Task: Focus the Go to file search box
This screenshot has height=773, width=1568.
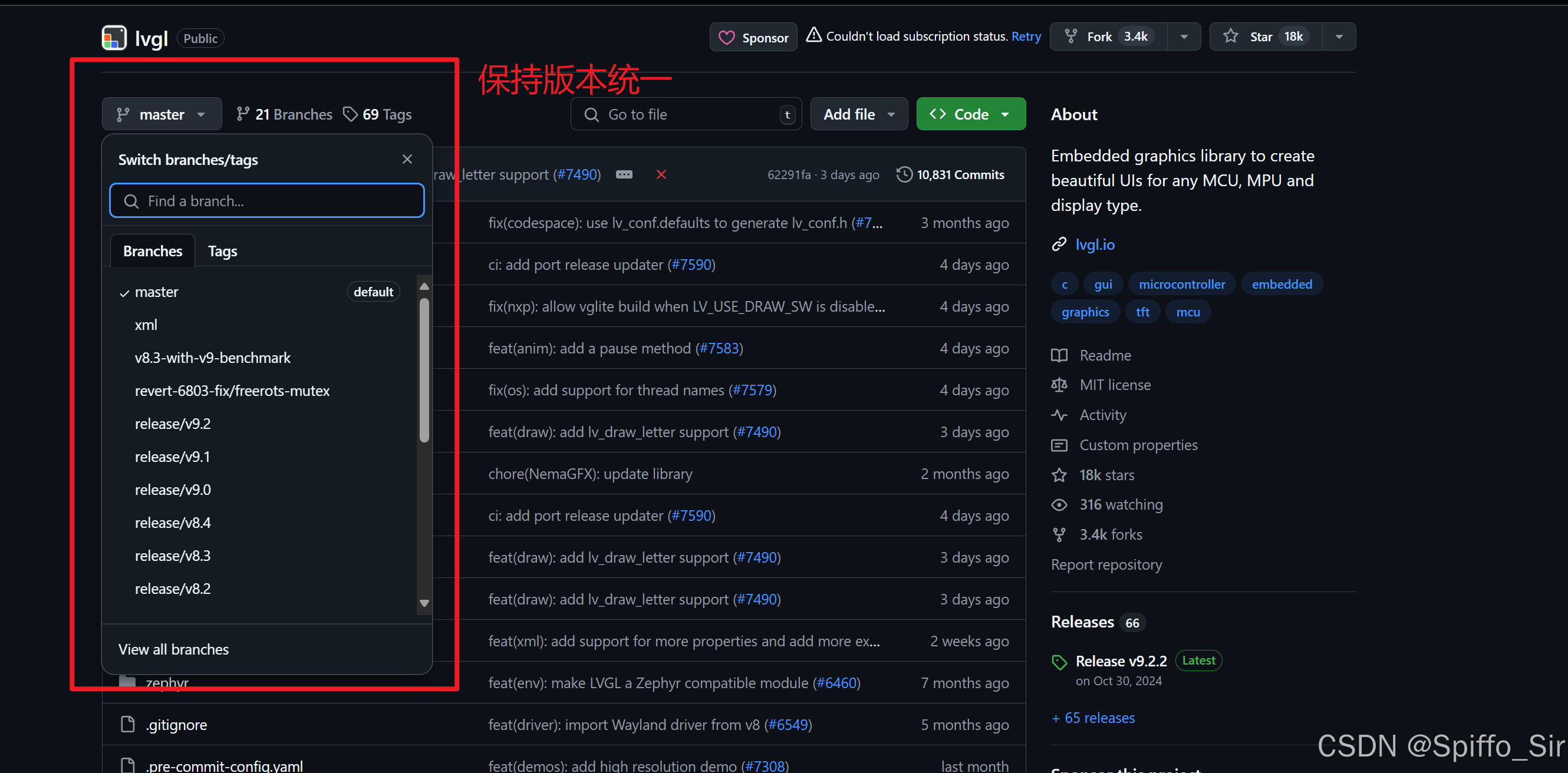Action: pos(686,114)
